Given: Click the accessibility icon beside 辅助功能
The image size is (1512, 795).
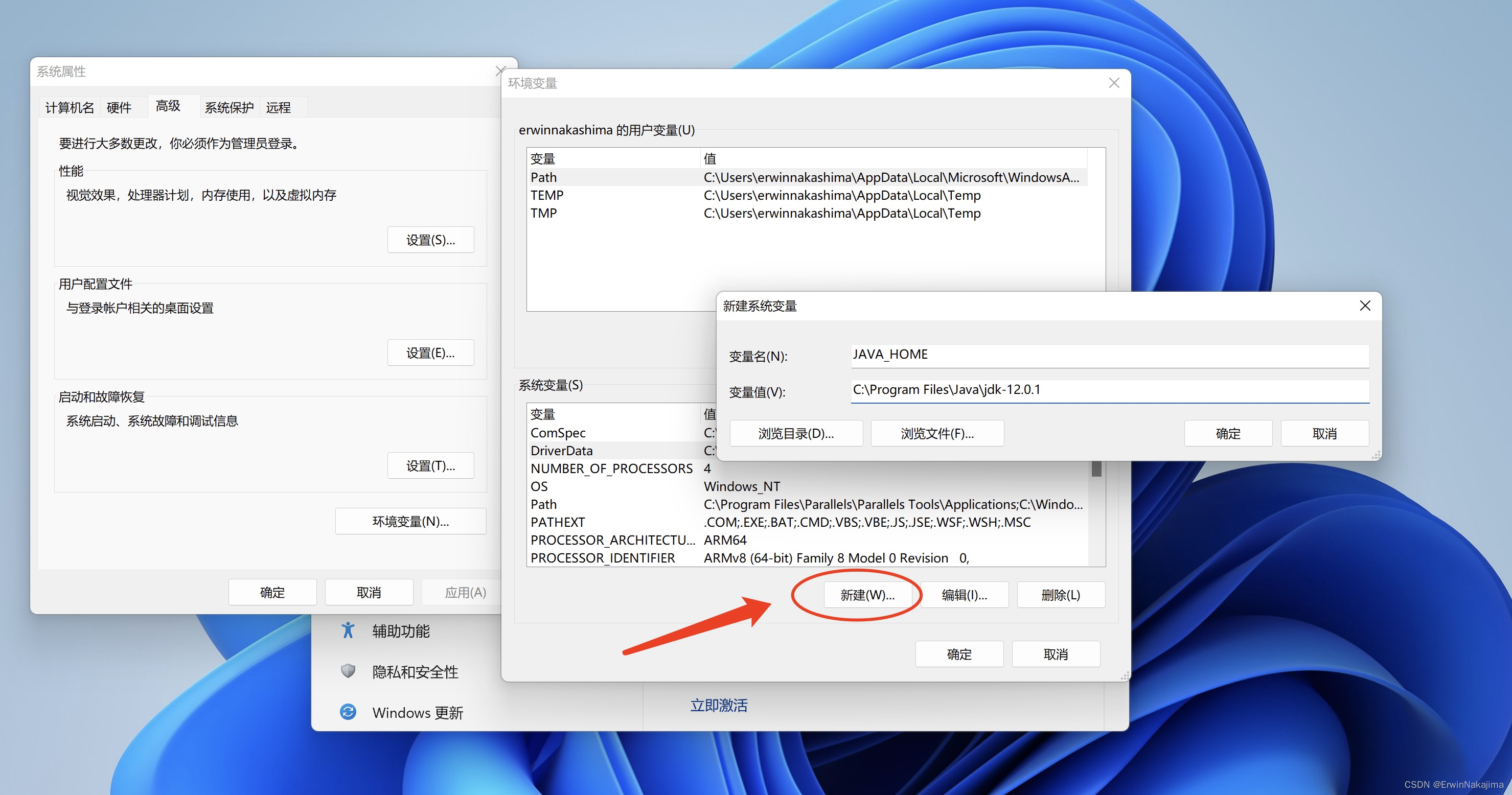Looking at the screenshot, I should 348,630.
